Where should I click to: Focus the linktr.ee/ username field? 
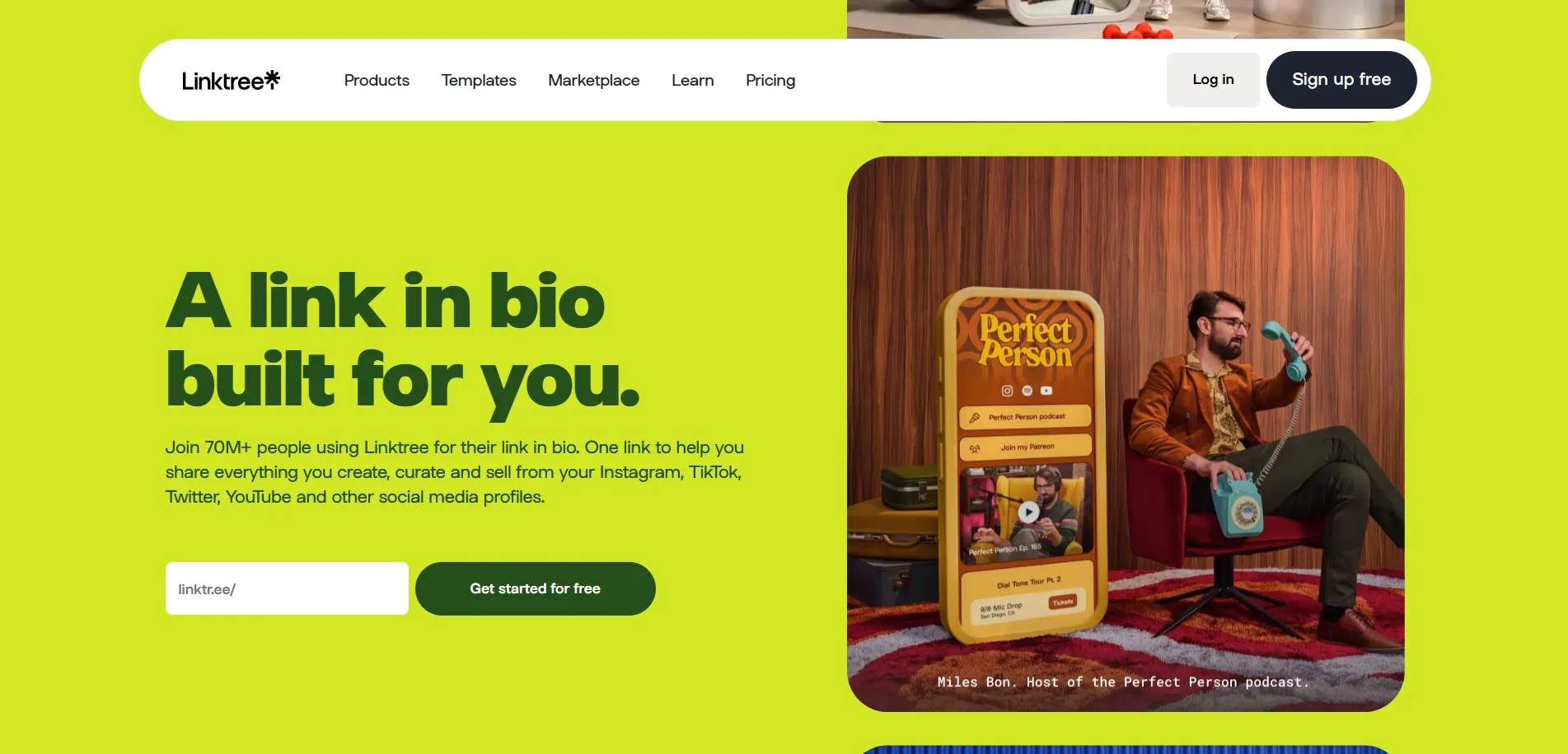click(287, 588)
